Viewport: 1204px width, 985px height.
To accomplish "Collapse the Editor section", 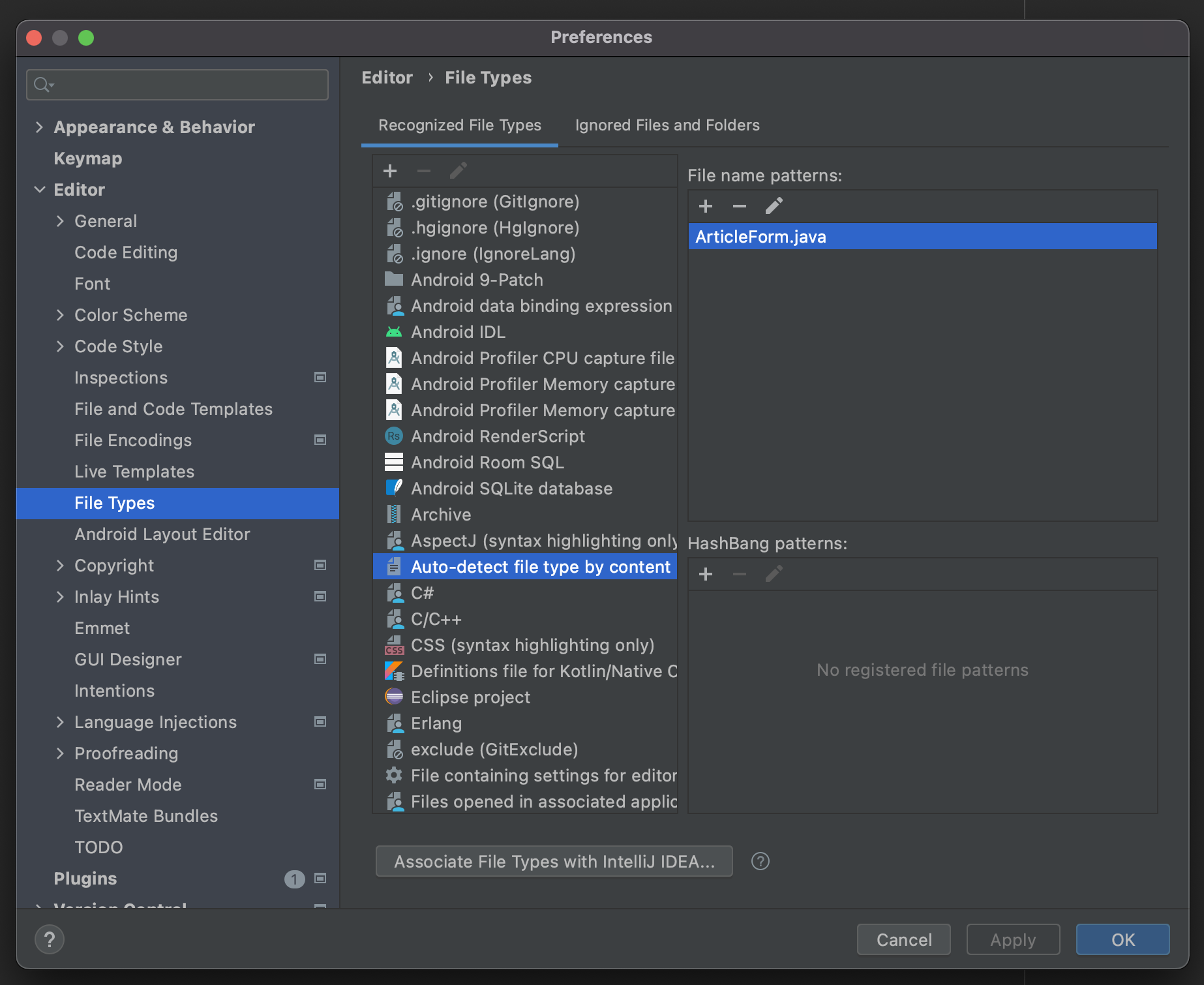I will point(40,189).
